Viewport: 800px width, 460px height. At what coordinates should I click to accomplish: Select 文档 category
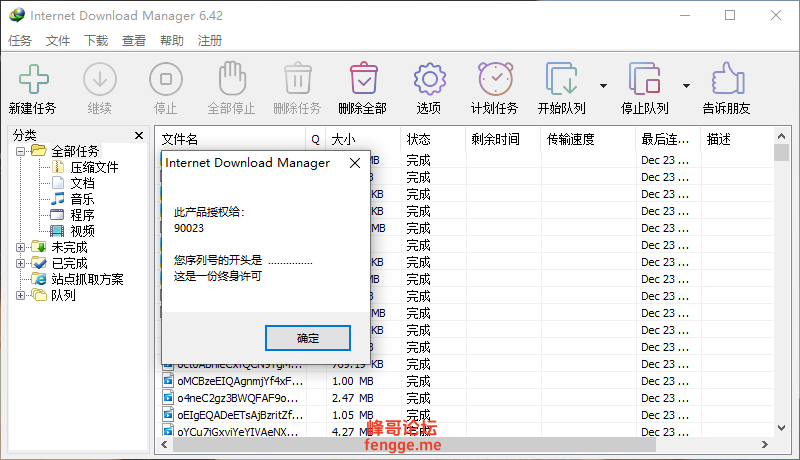tap(82, 183)
